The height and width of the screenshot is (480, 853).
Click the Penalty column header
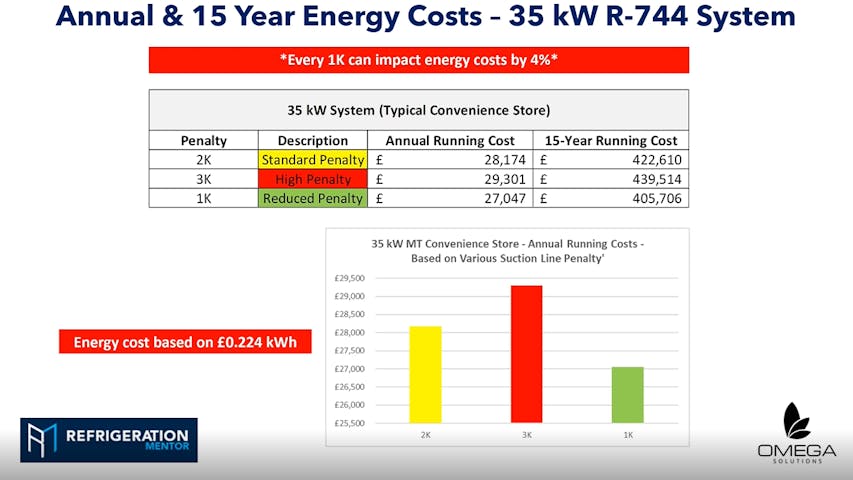coord(203,141)
